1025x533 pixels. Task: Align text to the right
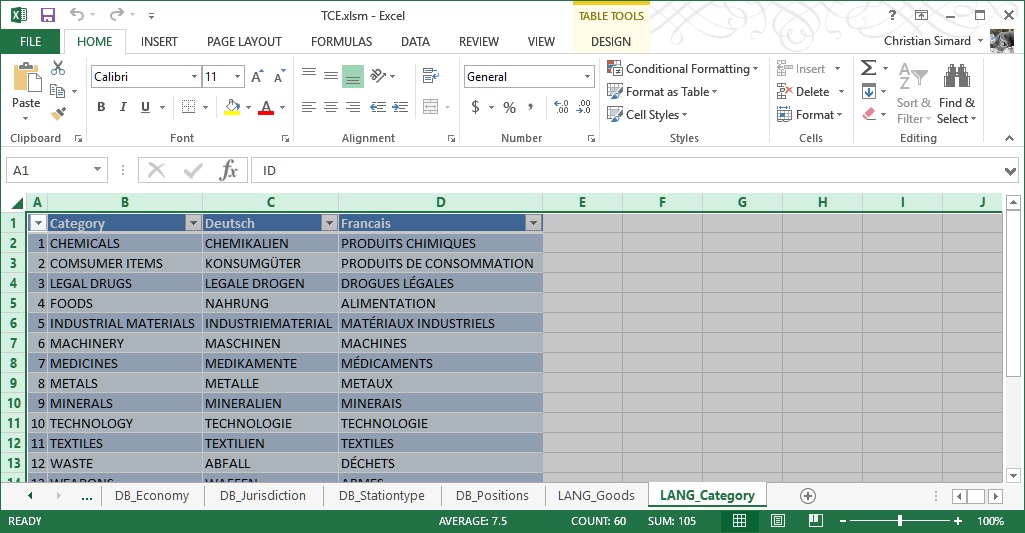click(353, 107)
